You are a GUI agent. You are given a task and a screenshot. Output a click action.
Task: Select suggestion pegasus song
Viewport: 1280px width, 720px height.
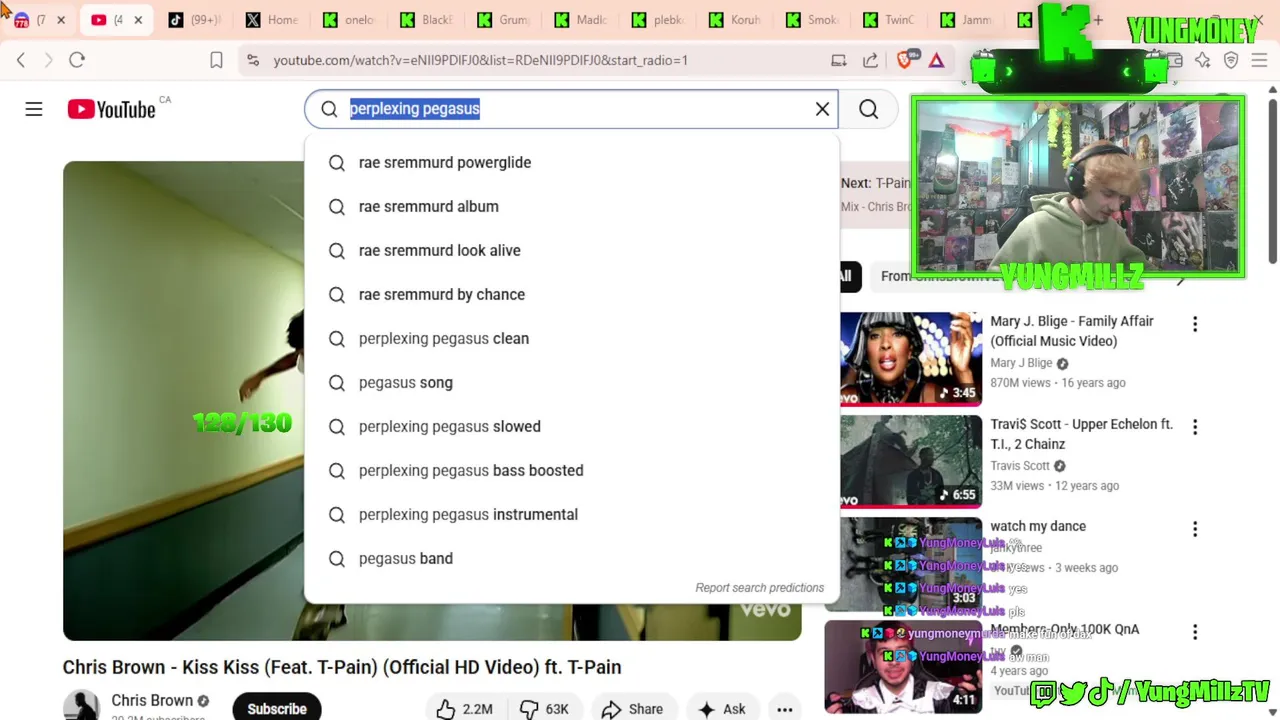[572, 382]
